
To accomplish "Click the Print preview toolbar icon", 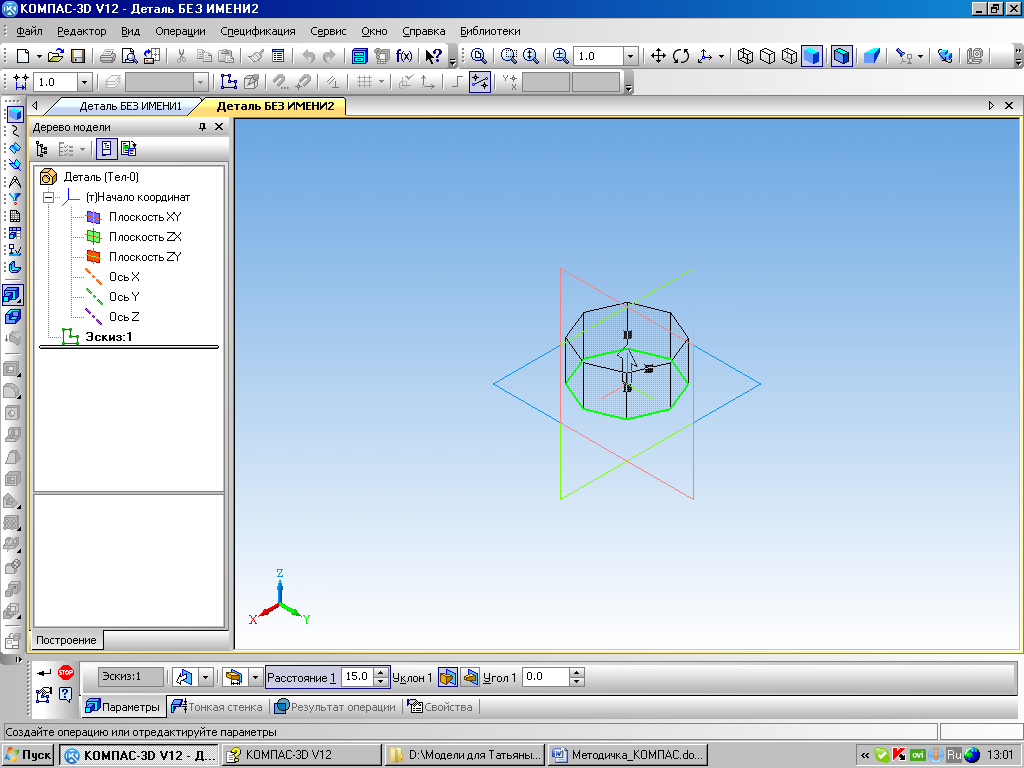I will pyautogui.click(x=129, y=56).
